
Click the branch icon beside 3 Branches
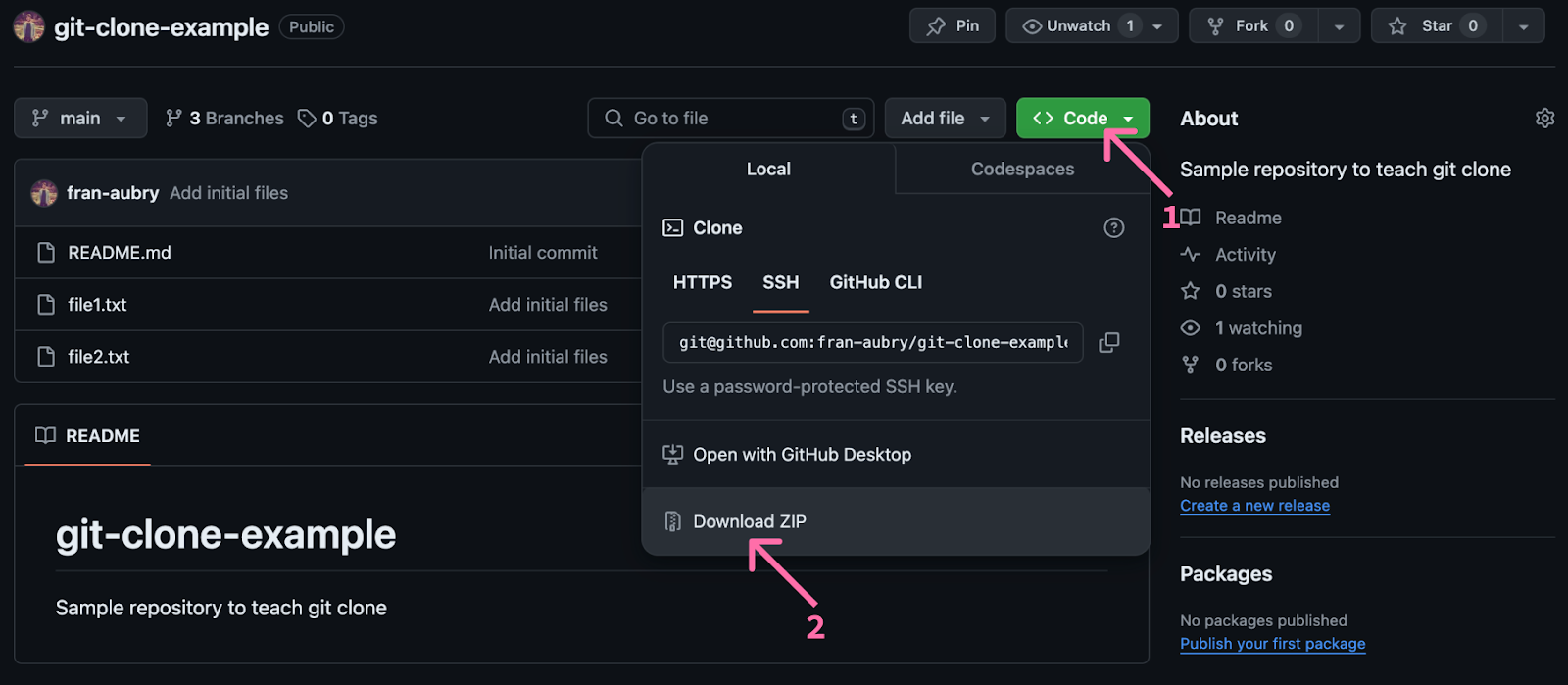174,119
